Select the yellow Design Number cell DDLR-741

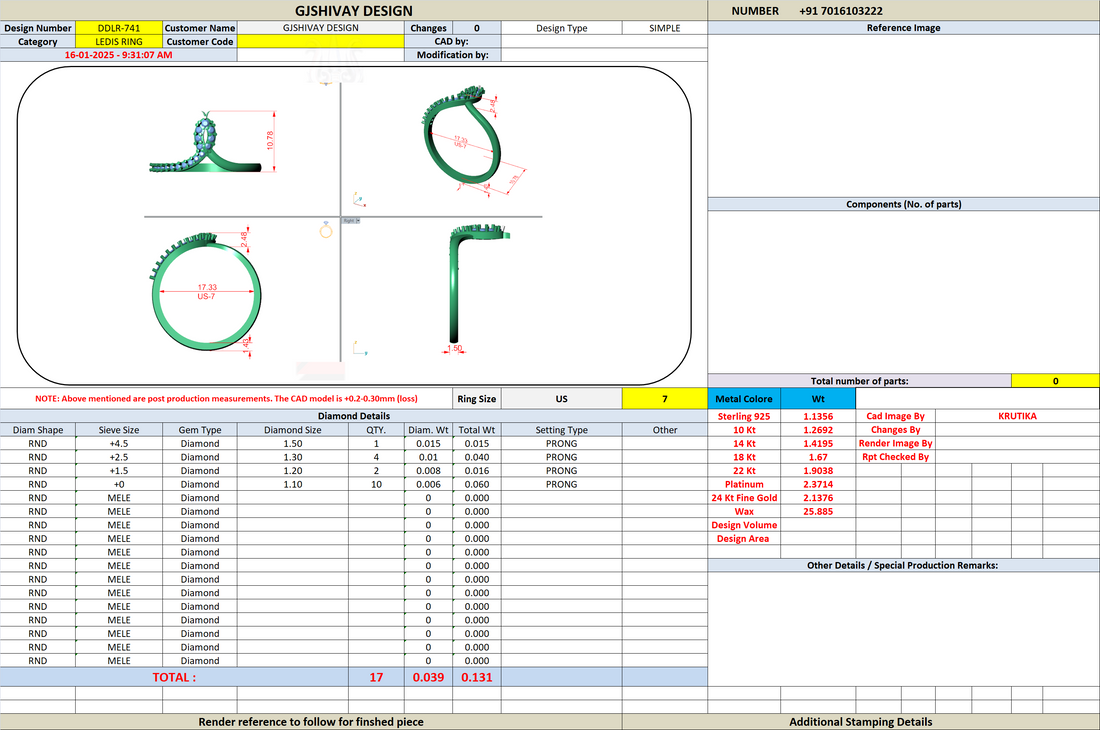pyautogui.click(x=119, y=28)
